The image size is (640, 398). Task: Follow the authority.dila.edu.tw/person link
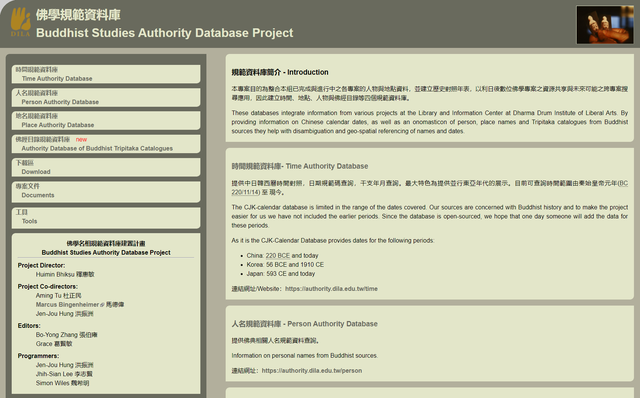click(x=312, y=371)
